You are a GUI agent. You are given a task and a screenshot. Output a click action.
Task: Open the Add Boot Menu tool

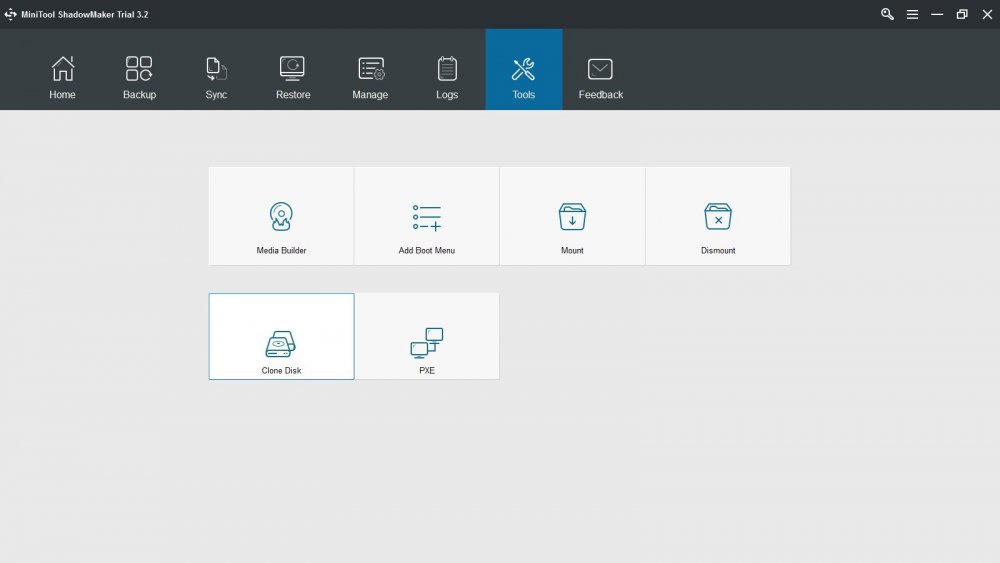[427, 216]
